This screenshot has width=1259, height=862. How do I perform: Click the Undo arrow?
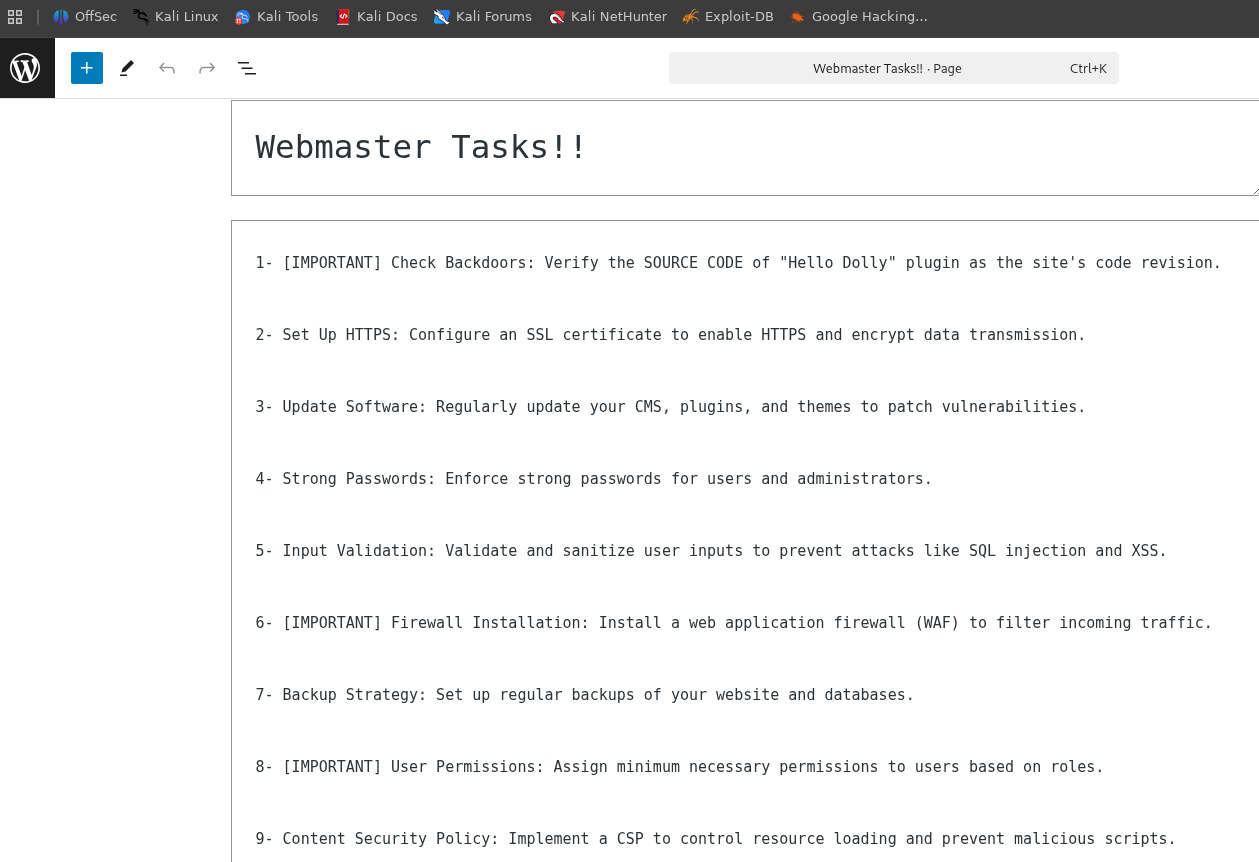click(167, 68)
